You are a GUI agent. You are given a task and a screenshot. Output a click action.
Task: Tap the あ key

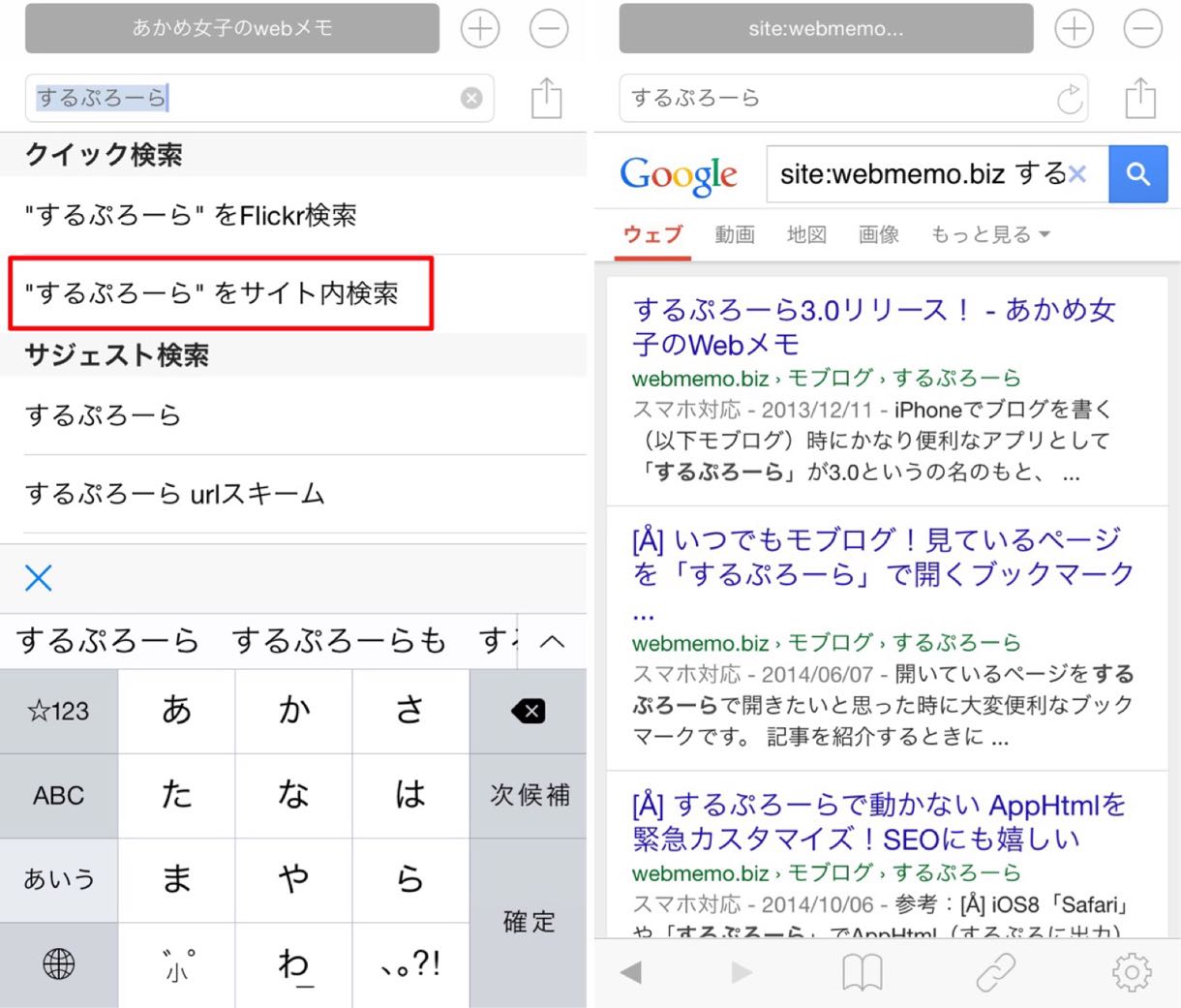click(x=176, y=712)
